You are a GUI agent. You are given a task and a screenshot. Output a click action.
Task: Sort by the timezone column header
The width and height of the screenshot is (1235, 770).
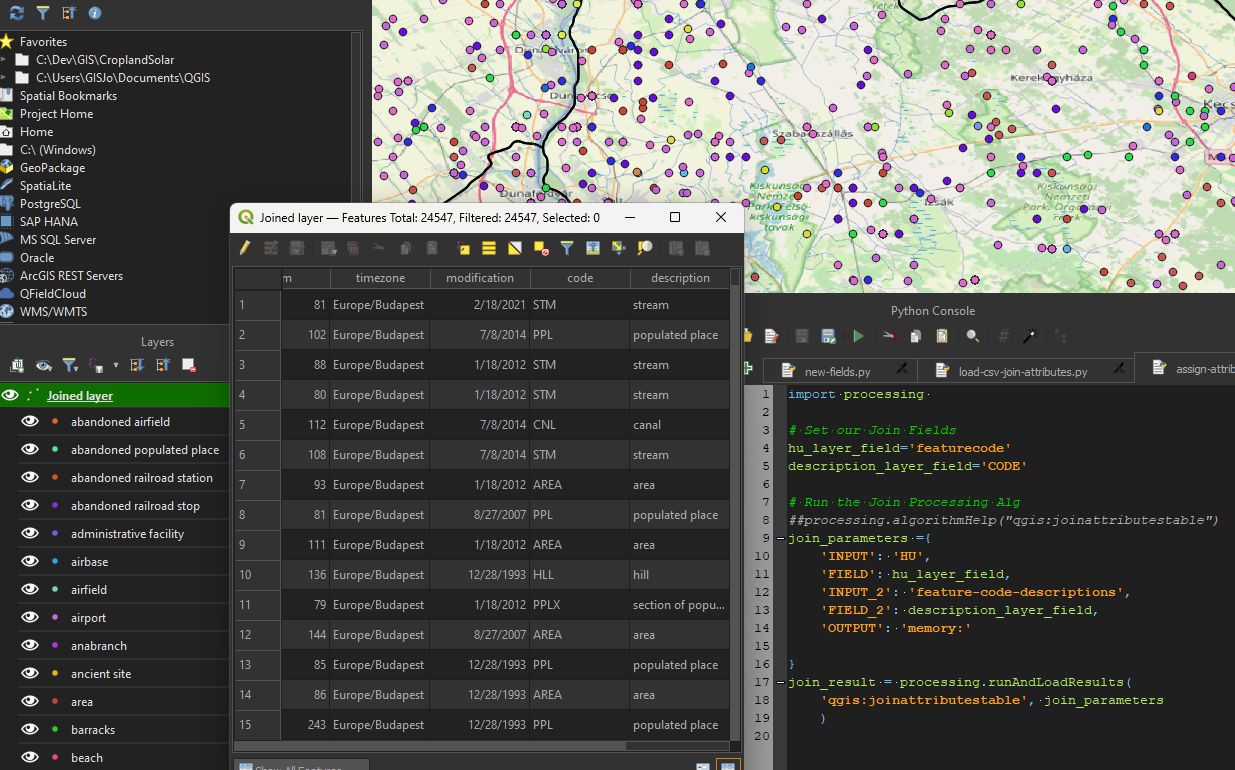click(380, 278)
